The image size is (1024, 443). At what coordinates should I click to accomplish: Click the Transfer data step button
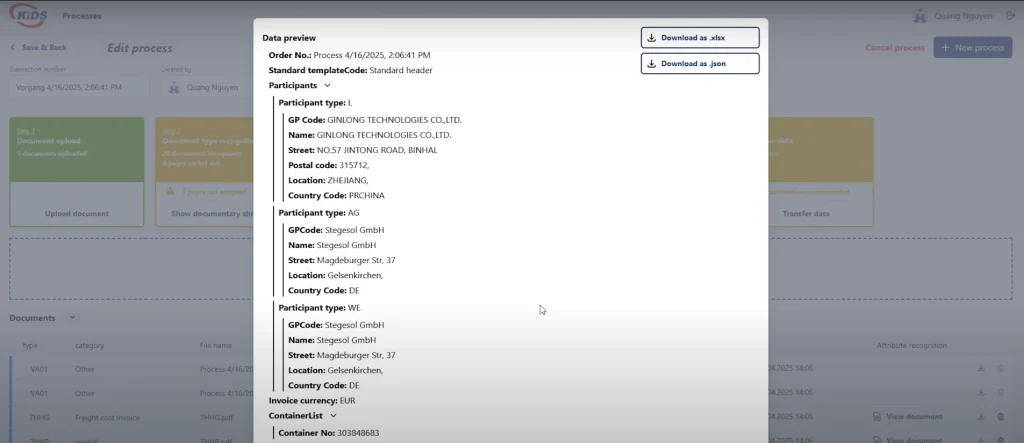tap(810, 214)
